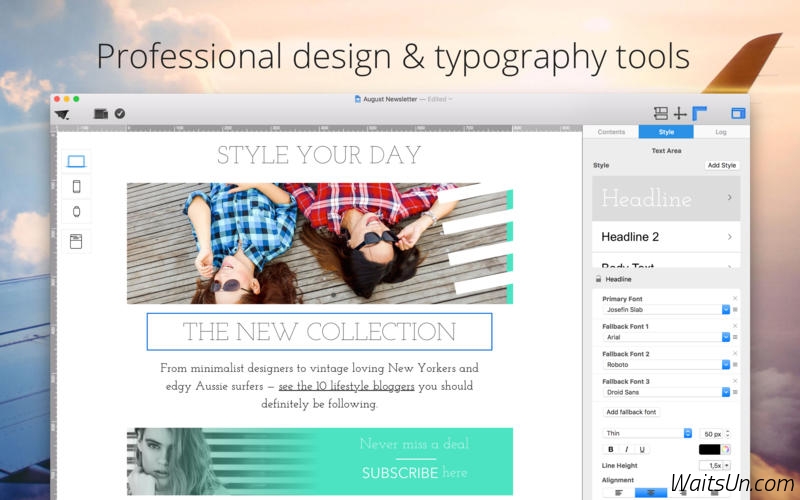Toggle Bold text formatting

click(611, 449)
